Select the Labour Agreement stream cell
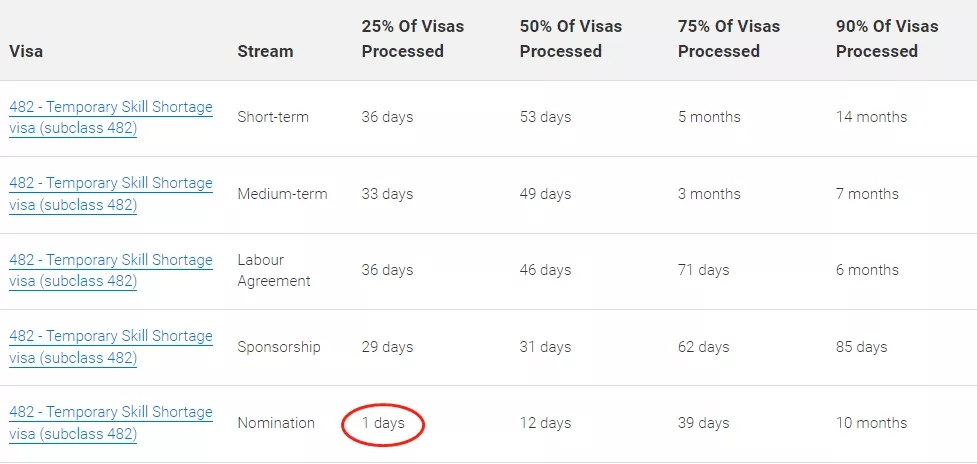This screenshot has width=977, height=464. (x=274, y=270)
